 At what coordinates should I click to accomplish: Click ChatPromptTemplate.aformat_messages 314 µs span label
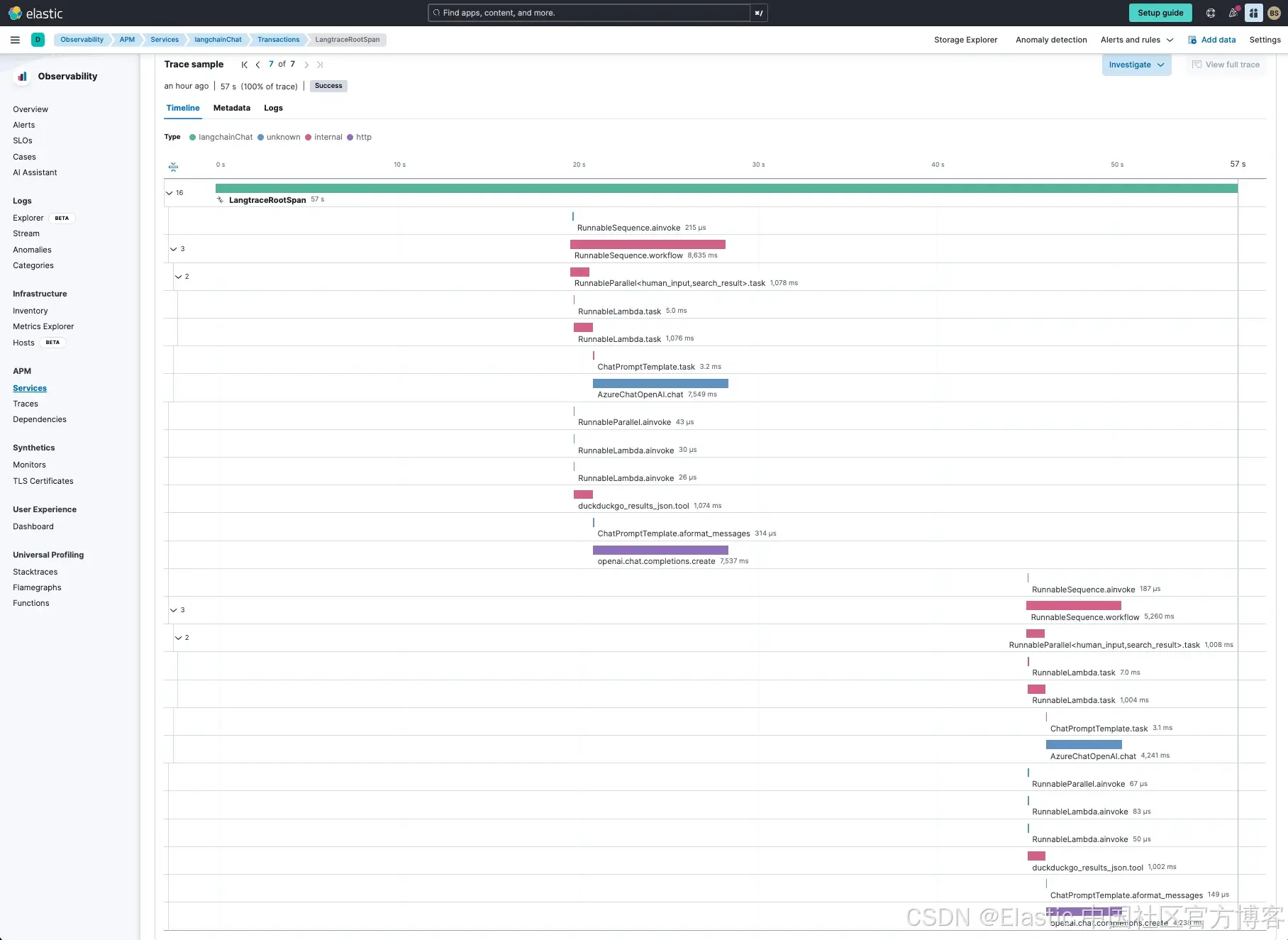[674, 533]
